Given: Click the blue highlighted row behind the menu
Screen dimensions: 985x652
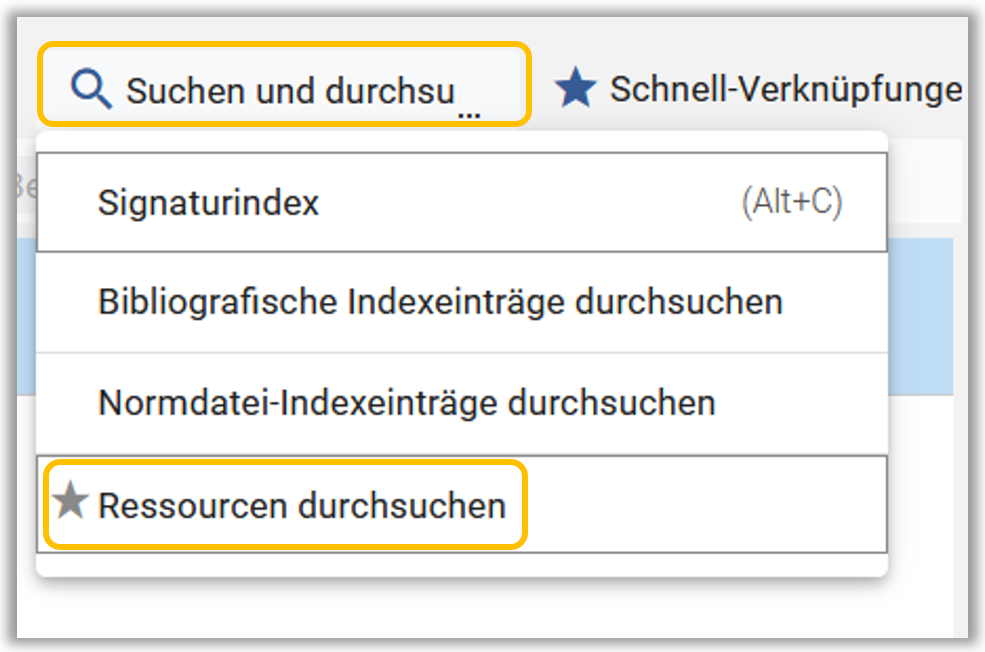Looking at the screenshot, I should pyautogui.click(x=920, y=316).
